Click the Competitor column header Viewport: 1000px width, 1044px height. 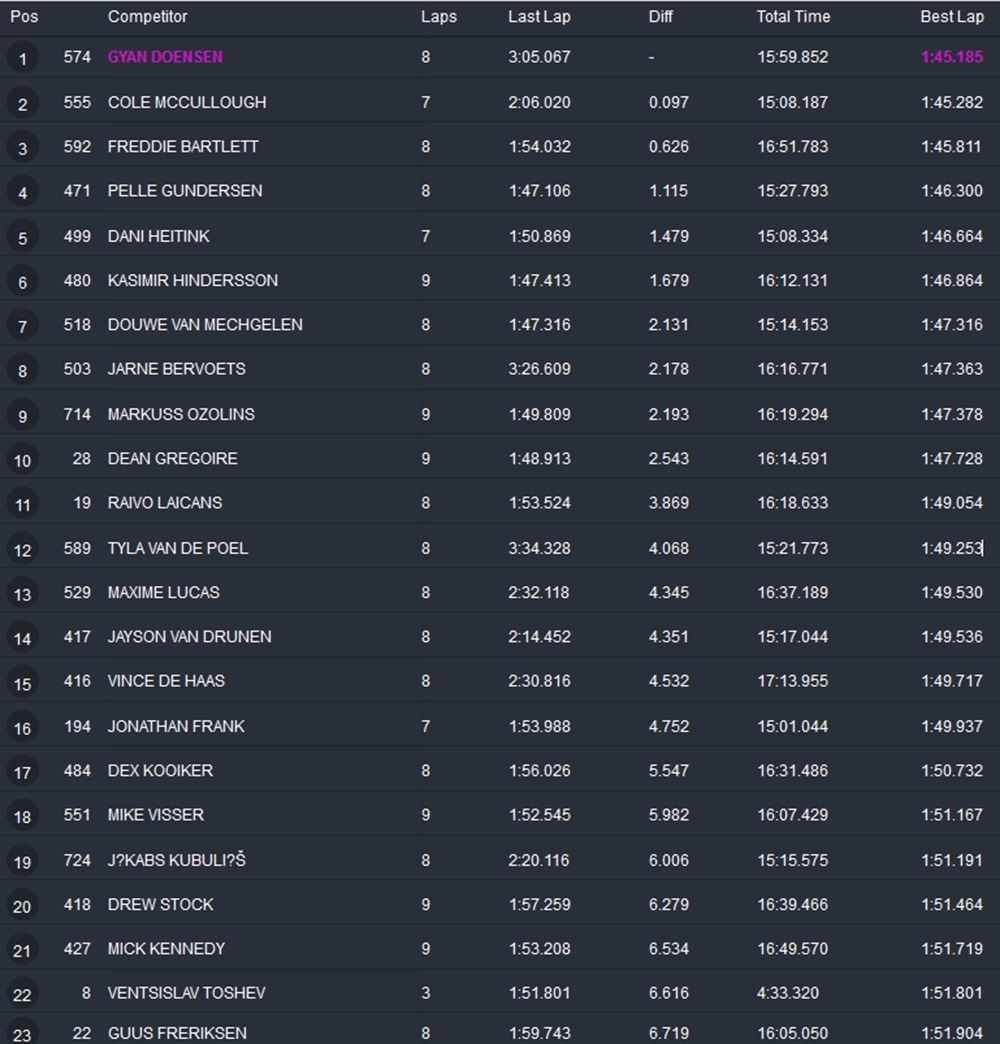(x=147, y=17)
